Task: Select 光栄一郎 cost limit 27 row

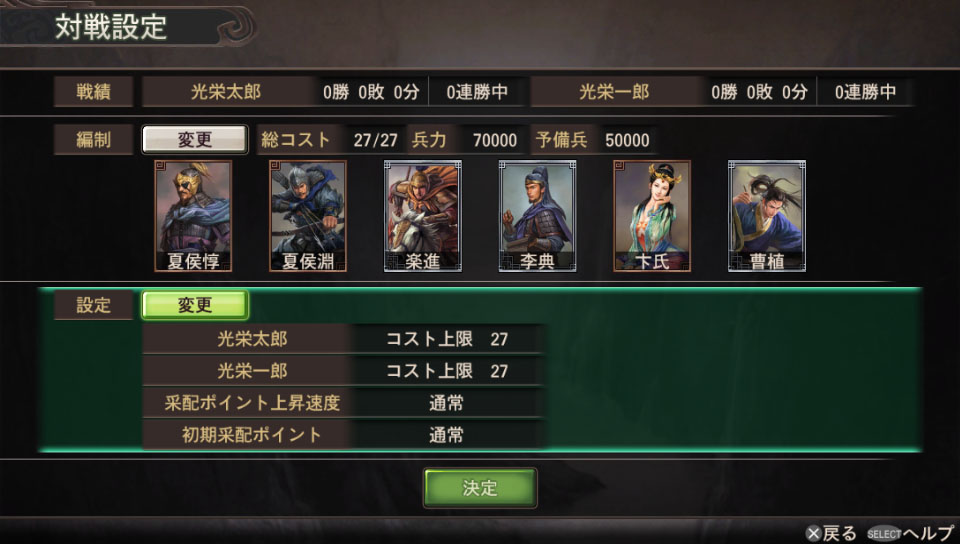Action: pos(343,370)
